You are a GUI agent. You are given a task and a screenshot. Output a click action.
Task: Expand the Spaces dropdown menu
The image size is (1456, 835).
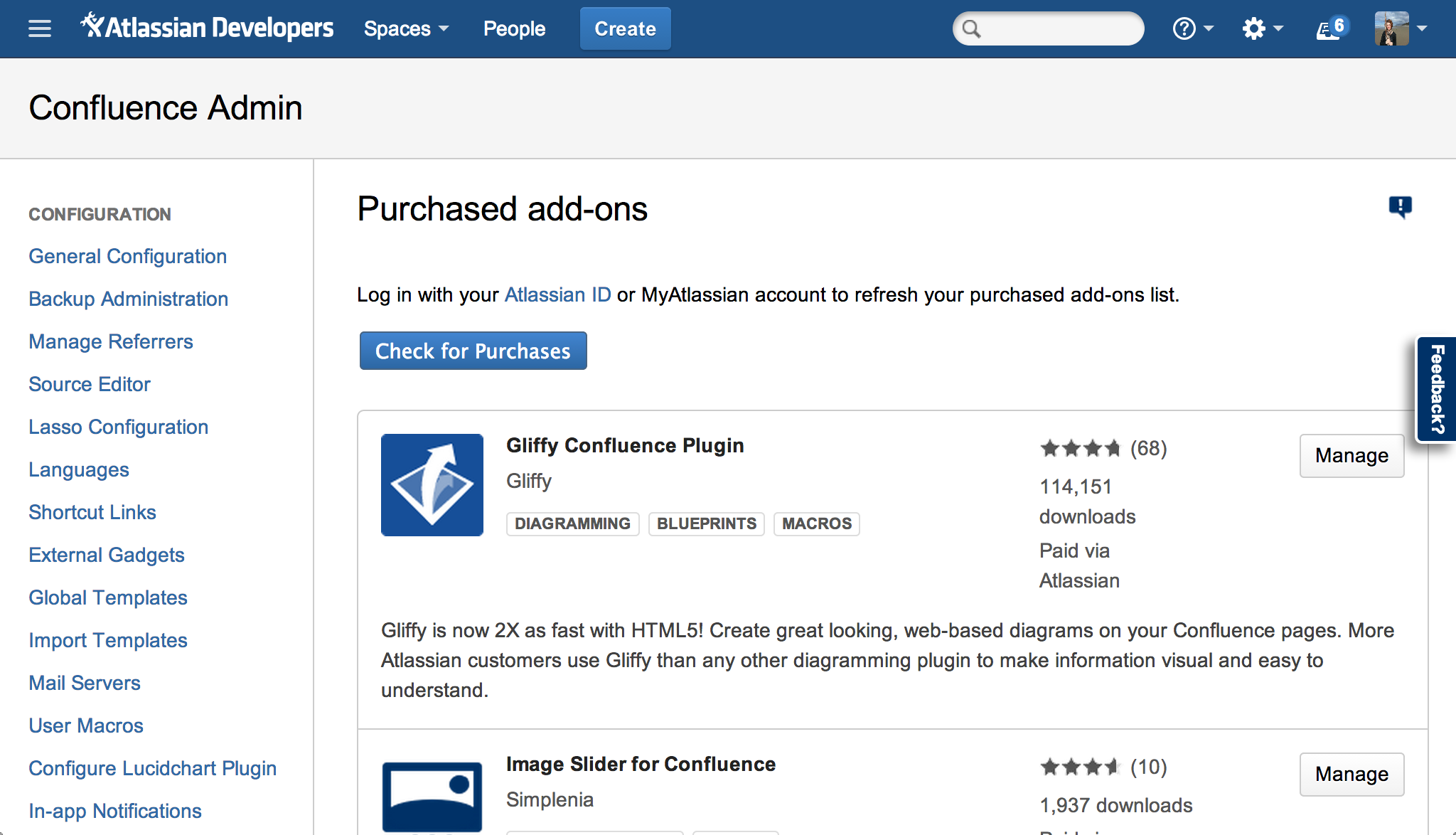406,29
